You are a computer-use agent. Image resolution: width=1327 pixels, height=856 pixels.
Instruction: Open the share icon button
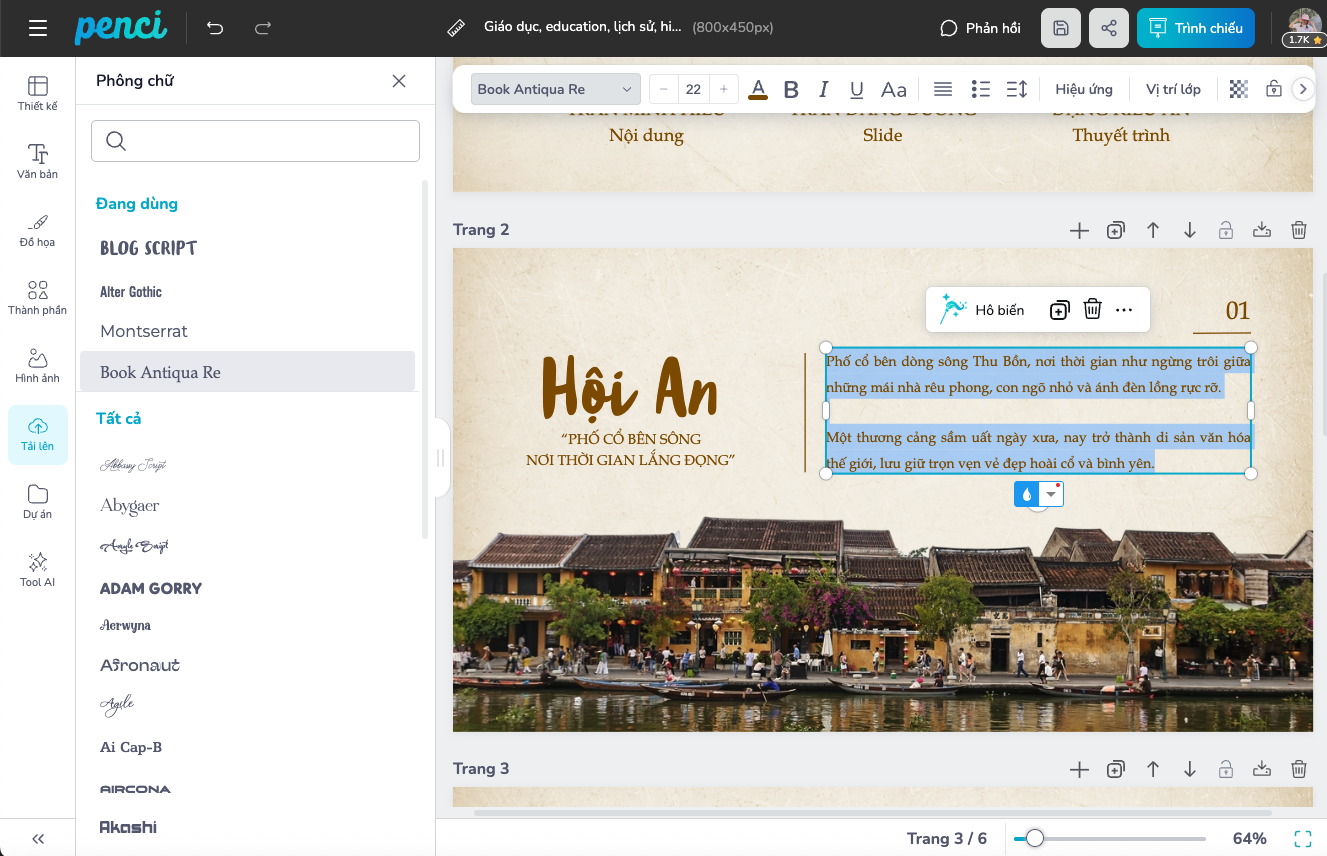(x=1108, y=28)
